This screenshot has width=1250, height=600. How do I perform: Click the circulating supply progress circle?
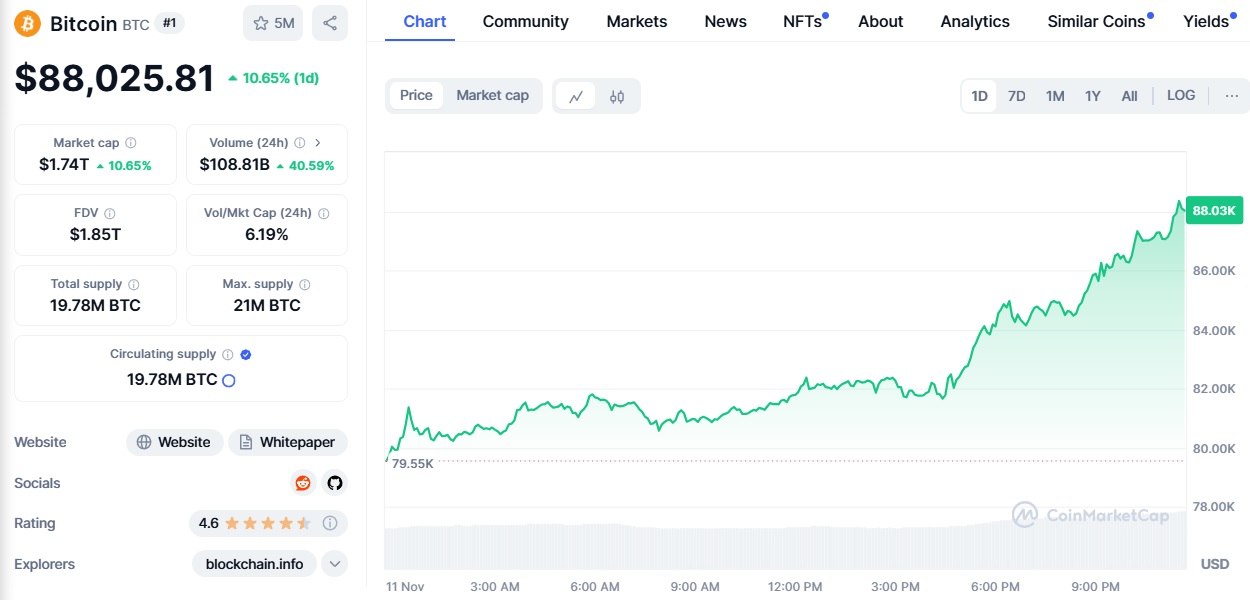click(228, 380)
